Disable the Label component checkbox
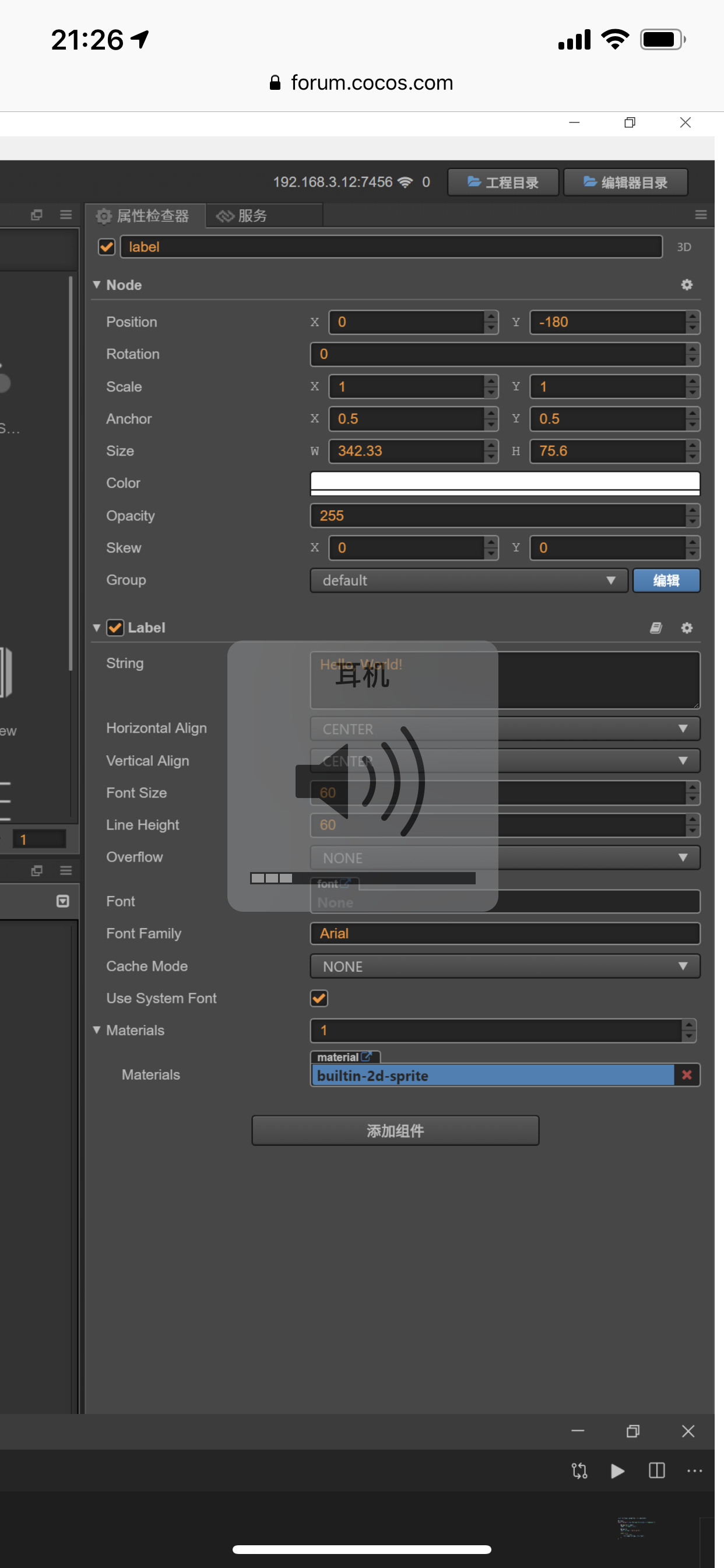The image size is (724, 1568). pyautogui.click(x=115, y=628)
